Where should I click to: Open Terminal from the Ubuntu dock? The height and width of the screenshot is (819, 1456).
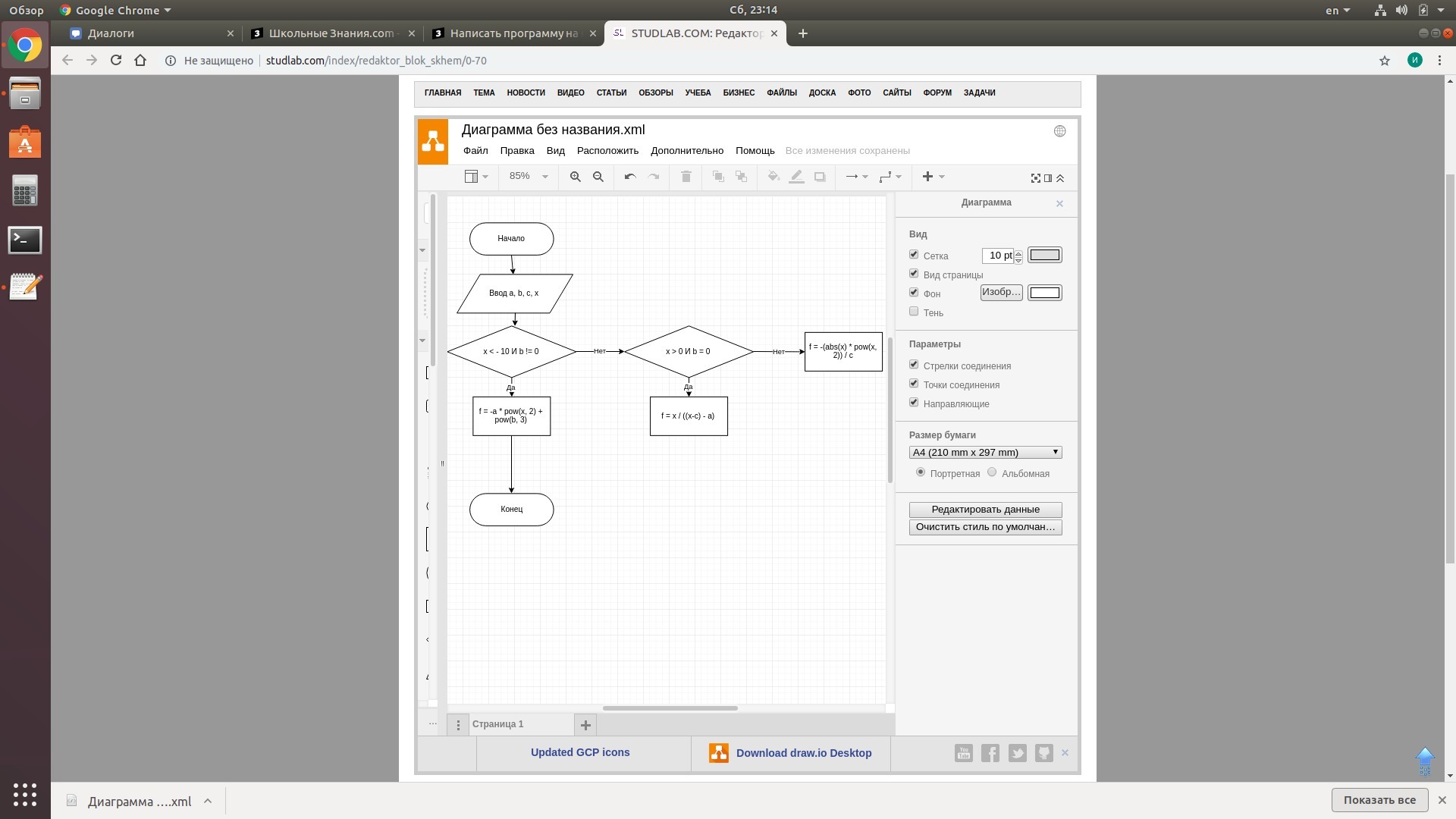point(24,240)
